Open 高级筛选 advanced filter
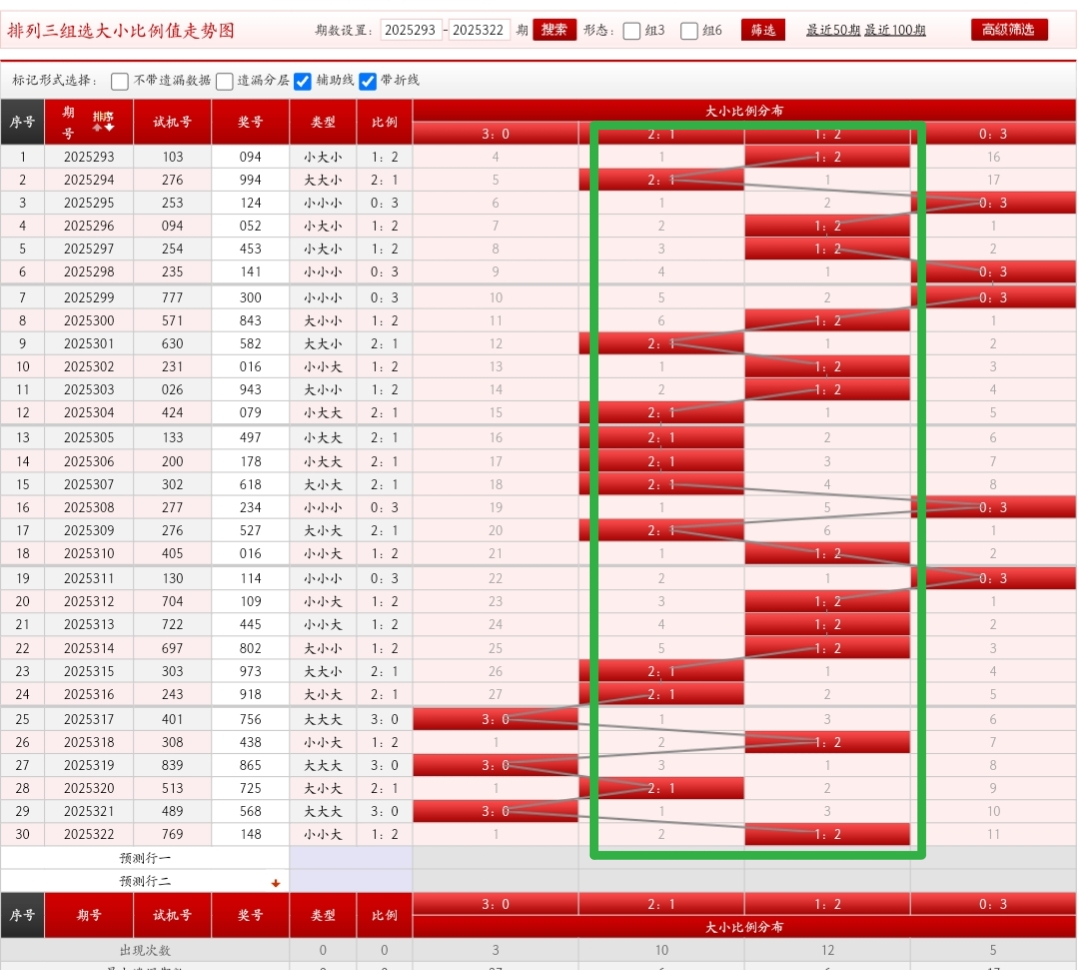Image resolution: width=1079 pixels, height=970 pixels. 1009,30
